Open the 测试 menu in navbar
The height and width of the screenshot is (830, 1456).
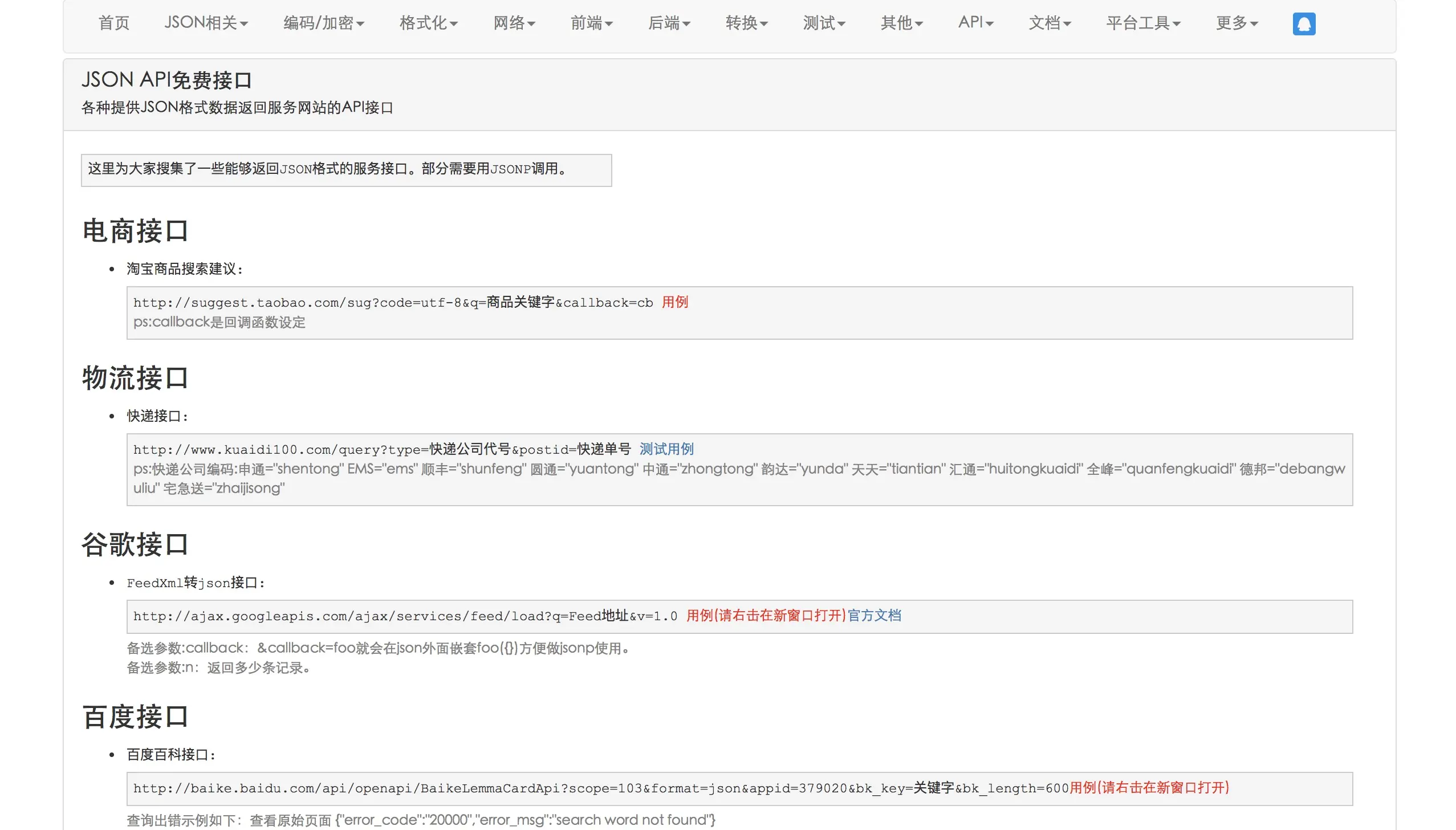[x=824, y=23]
